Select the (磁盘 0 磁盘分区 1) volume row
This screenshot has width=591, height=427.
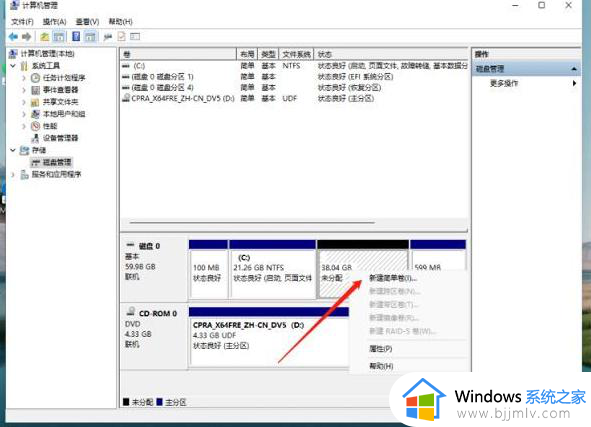pos(294,77)
